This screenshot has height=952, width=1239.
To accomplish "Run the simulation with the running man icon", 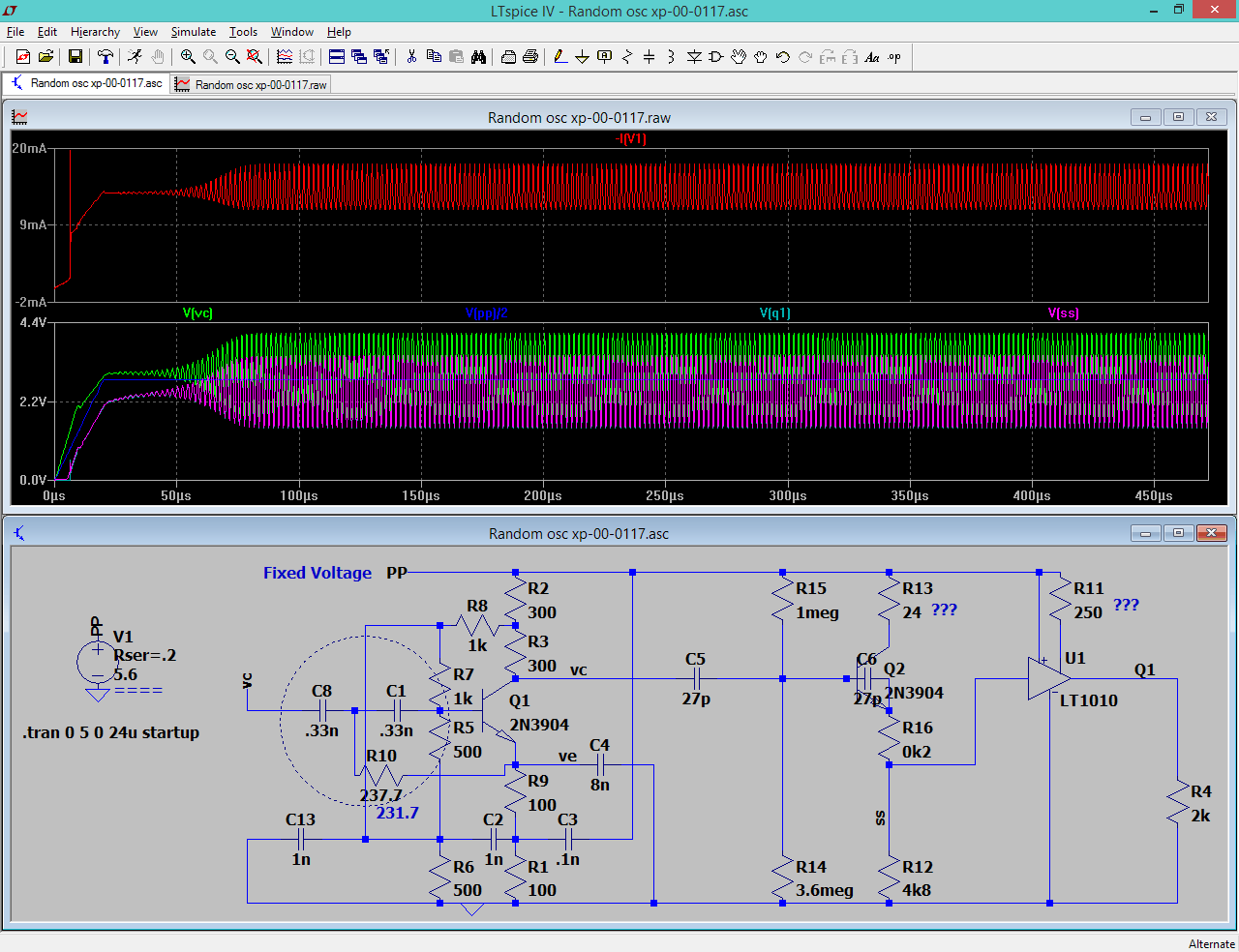I will (x=135, y=57).
